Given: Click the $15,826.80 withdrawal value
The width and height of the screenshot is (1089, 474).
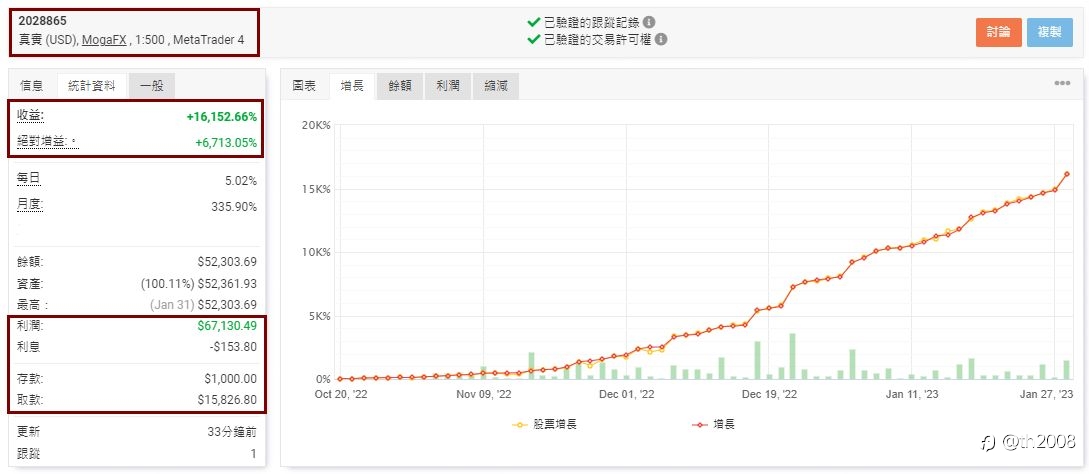Looking at the screenshot, I should pos(228,400).
